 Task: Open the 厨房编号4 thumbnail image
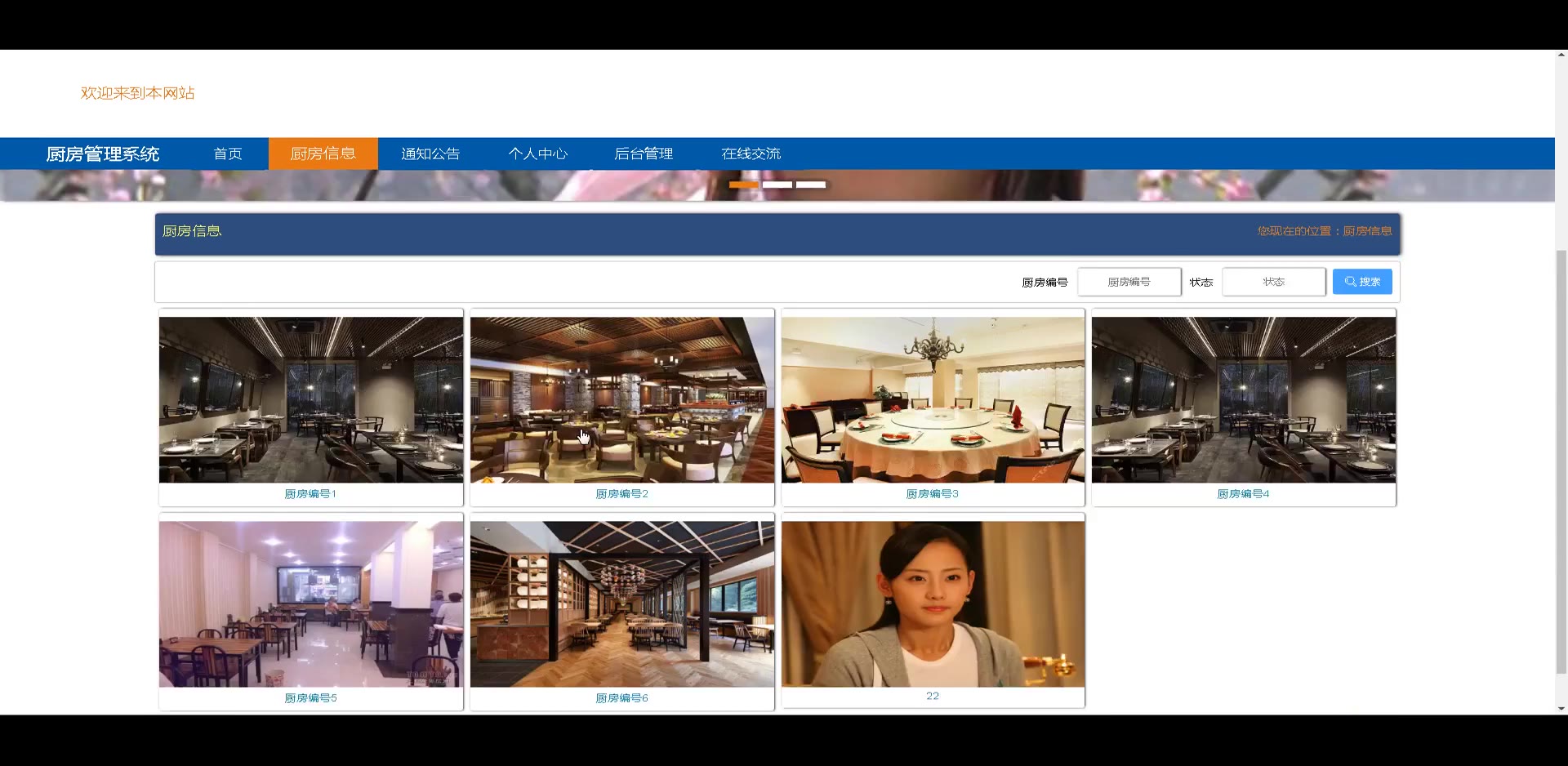coord(1244,400)
